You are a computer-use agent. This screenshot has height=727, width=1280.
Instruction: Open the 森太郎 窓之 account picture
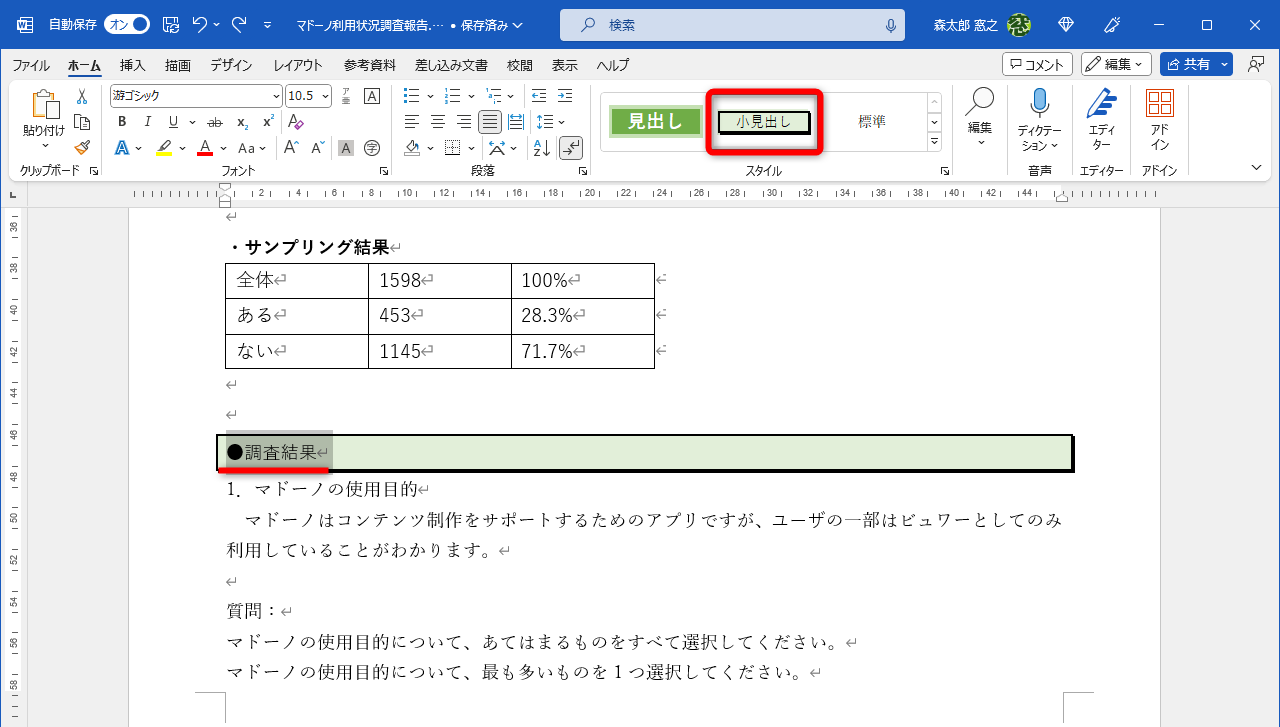pyautogui.click(x=1019, y=25)
